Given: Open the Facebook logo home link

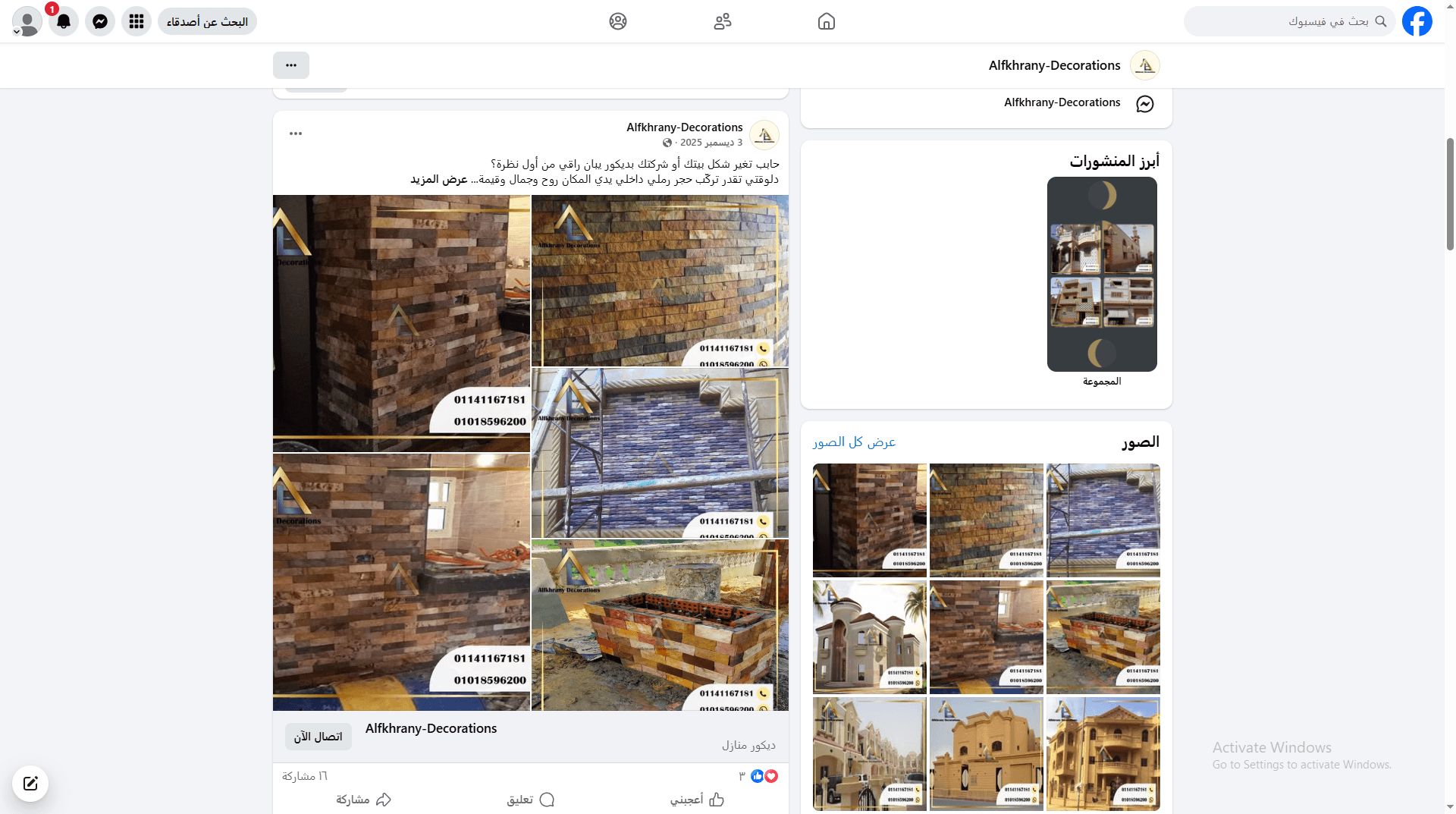Looking at the screenshot, I should [x=1417, y=21].
